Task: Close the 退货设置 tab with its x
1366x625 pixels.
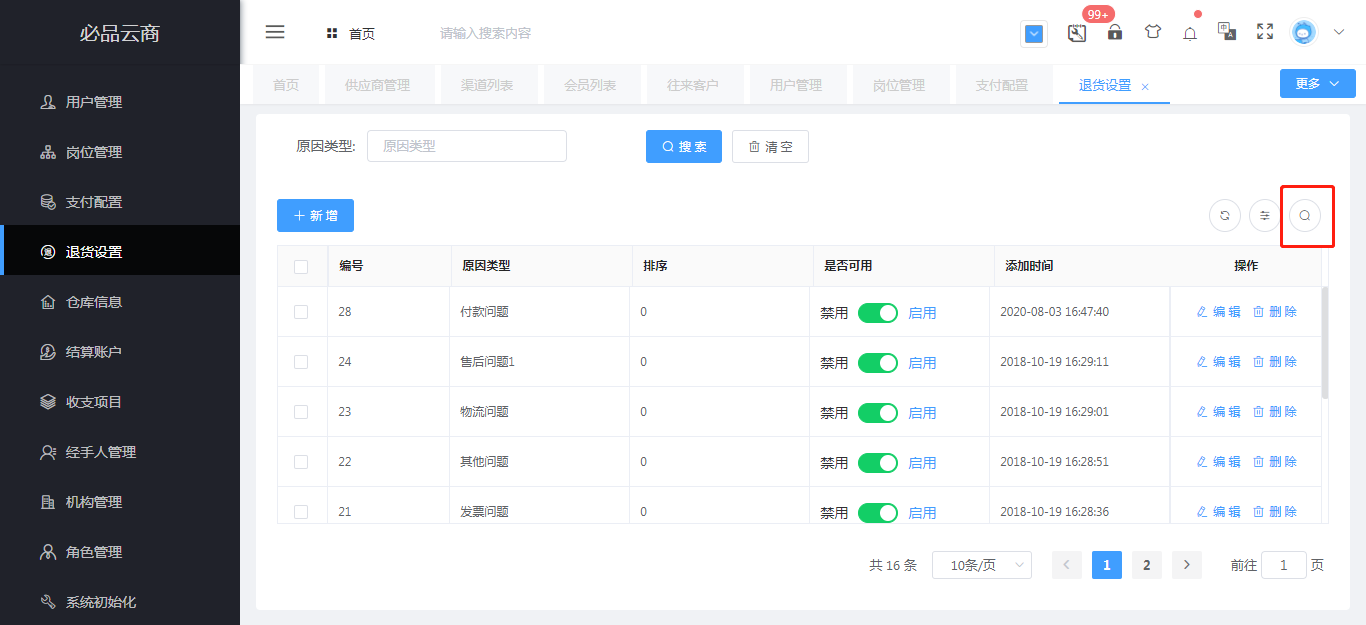Action: point(1145,87)
